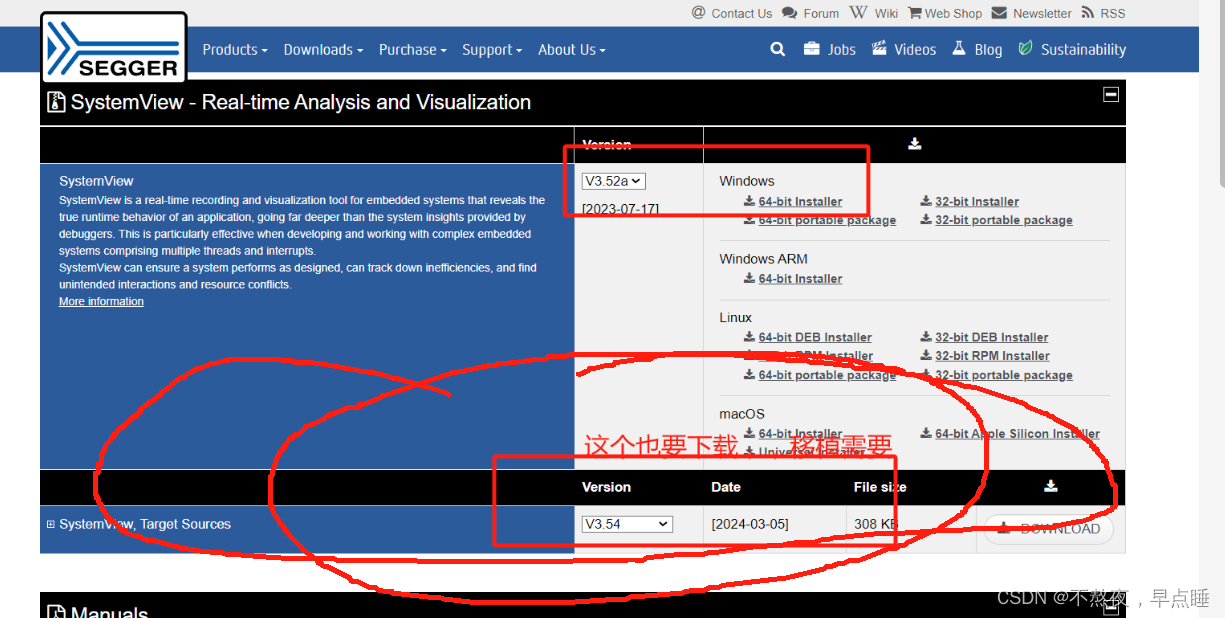Expand the Downloads menu
Screen dimensions: 1225x618
323,49
